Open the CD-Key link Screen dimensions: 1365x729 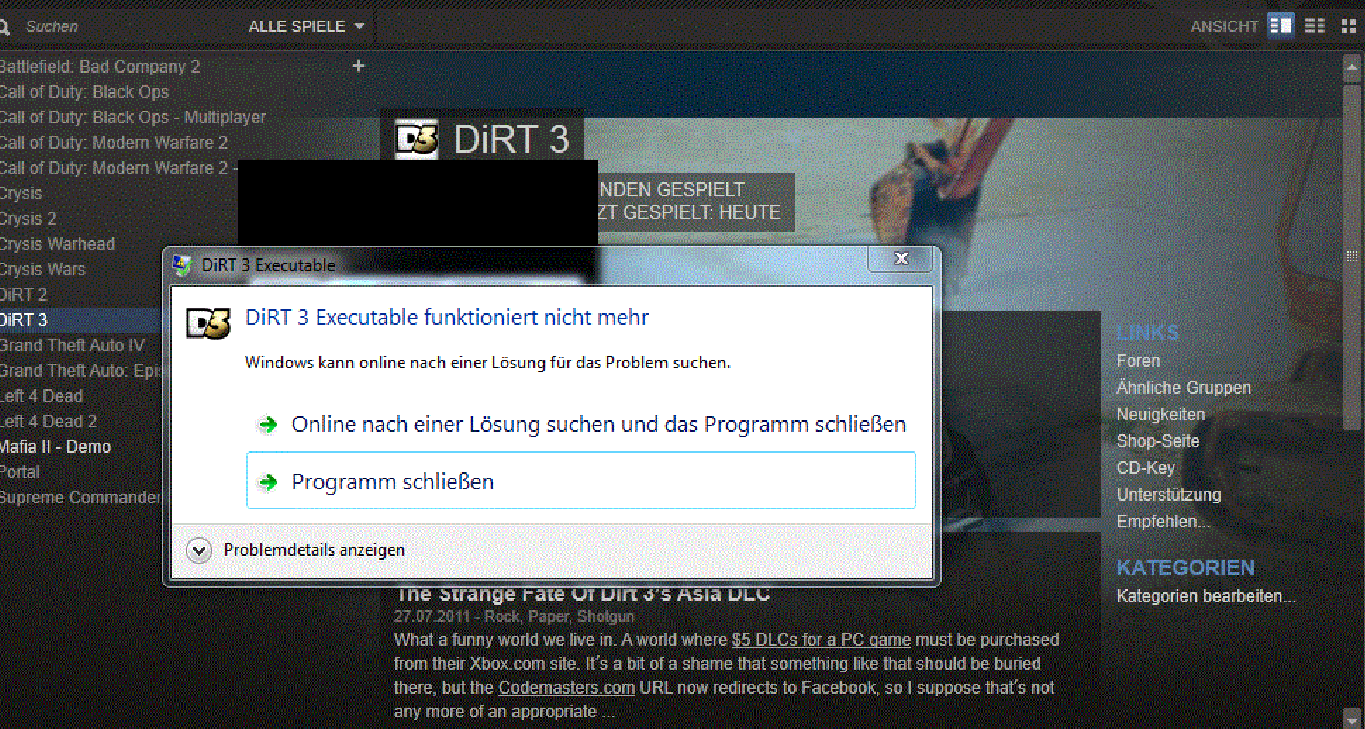pyautogui.click(x=1145, y=468)
